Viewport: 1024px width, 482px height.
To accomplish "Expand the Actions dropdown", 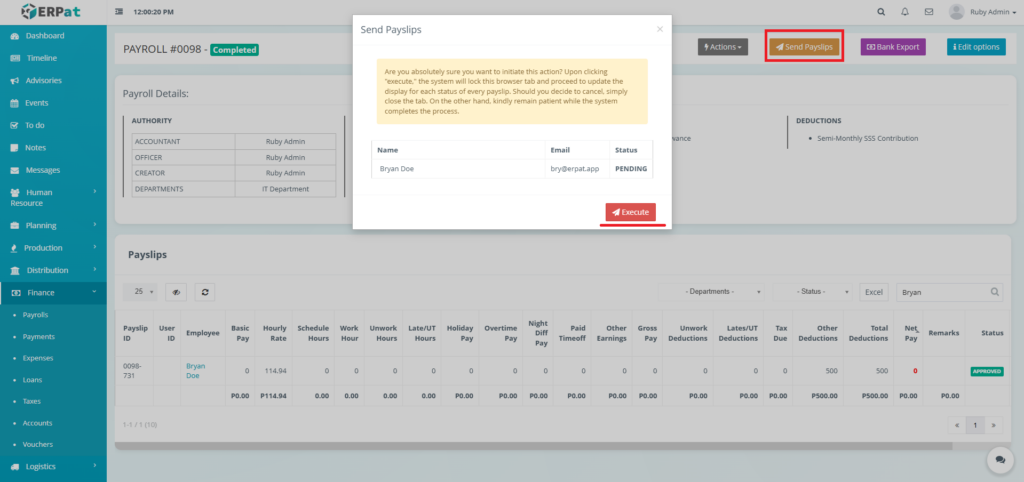I will click(722, 47).
